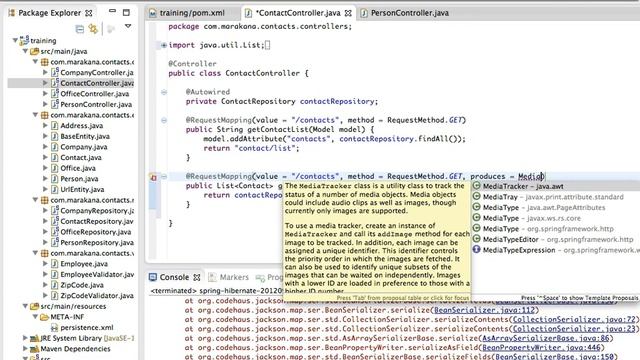
Task: Open the CollectionSerializer.java:23 stack trace link
Action: 574,329
